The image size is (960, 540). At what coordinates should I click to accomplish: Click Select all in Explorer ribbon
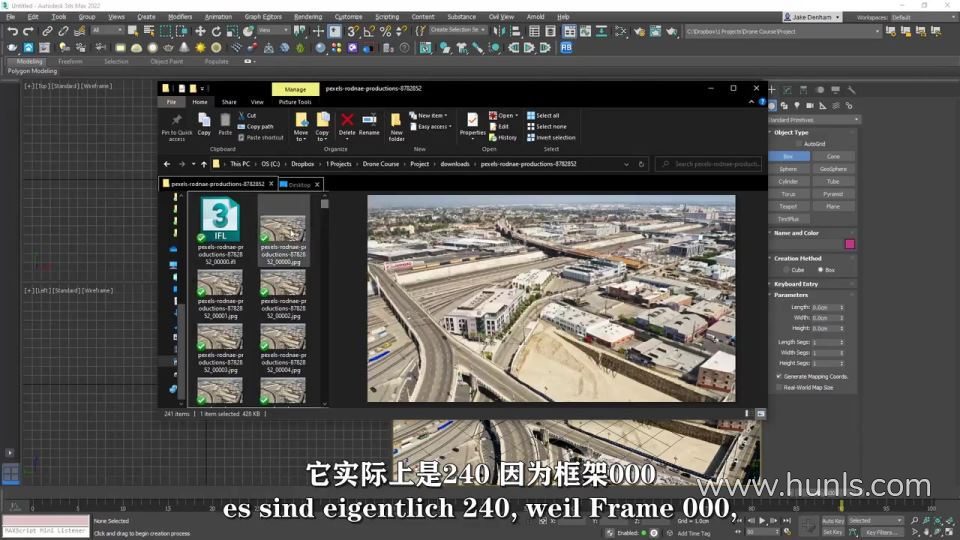pyautogui.click(x=542, y=116)
